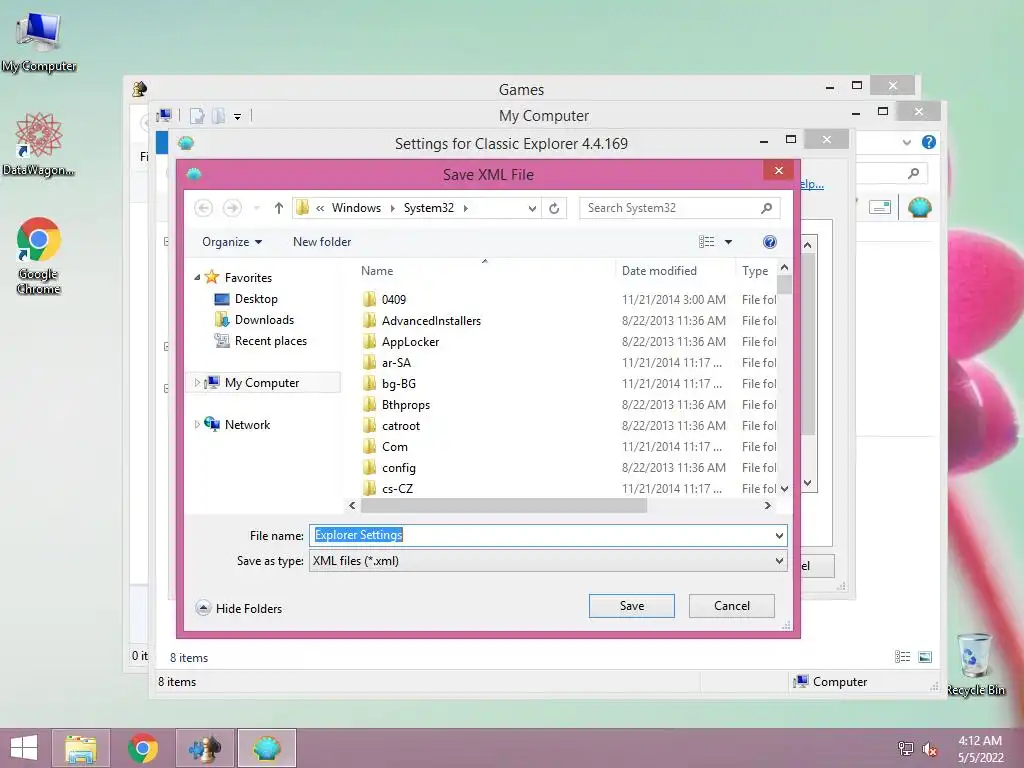Select the catroot folder row
1024x768 pixels.
[568, 426]
